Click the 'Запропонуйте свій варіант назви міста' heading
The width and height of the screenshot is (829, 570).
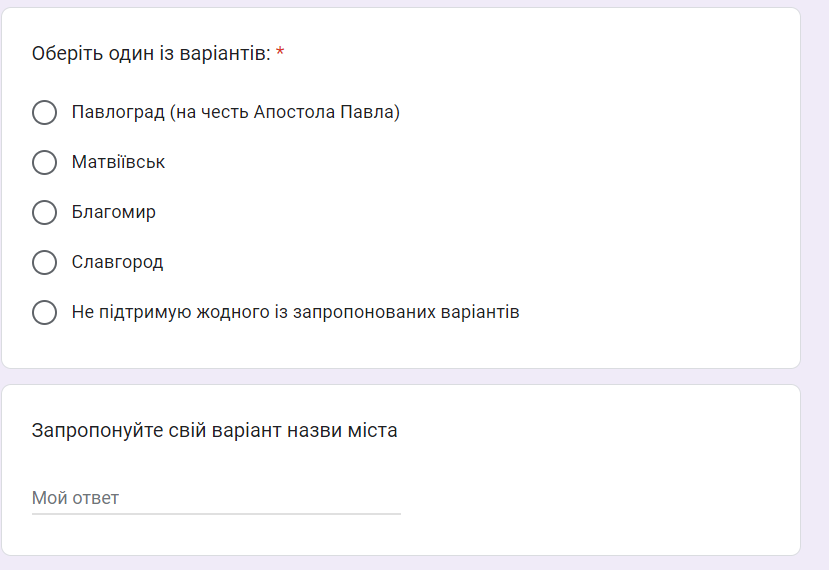pyautogui.click(x=215, y=431)
